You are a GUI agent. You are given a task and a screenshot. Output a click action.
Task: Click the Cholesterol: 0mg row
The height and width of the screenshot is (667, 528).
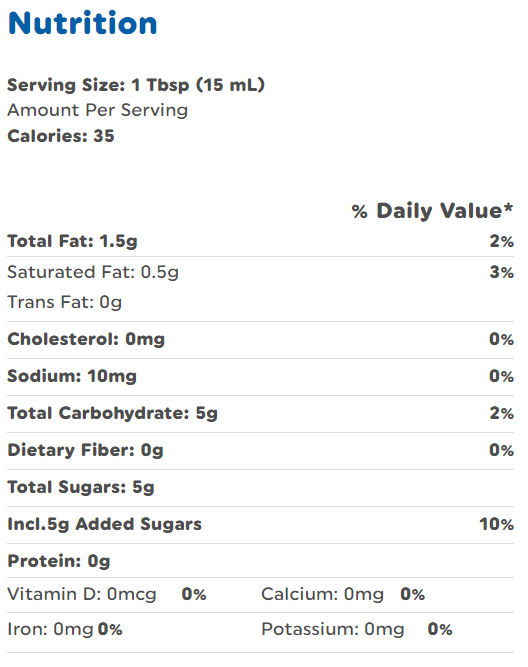tap(260, 339)
